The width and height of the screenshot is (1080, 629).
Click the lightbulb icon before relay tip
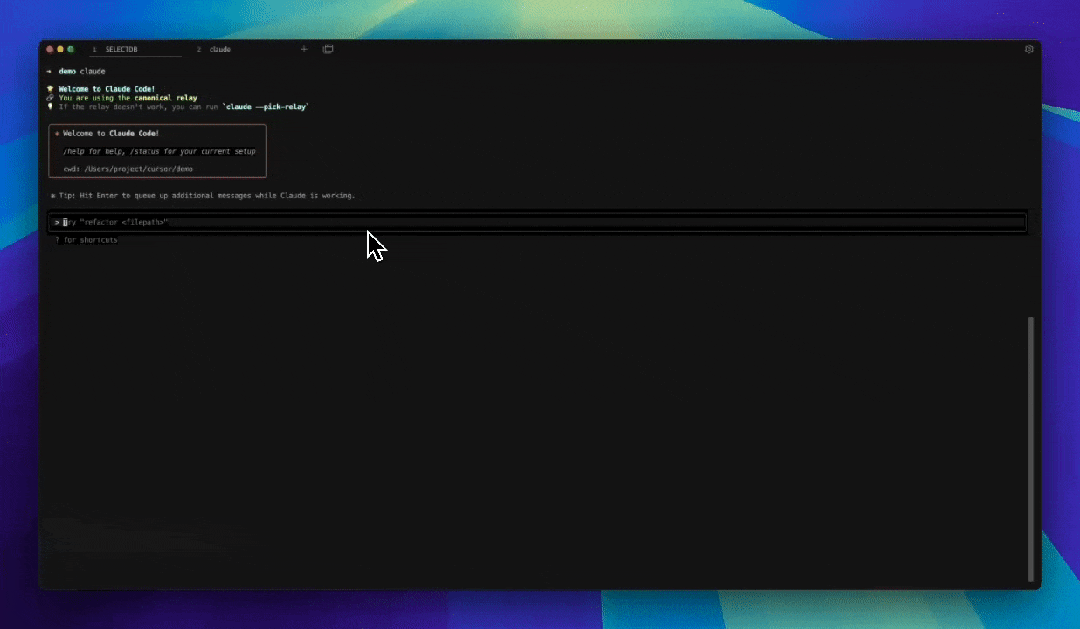pos(50,107)
